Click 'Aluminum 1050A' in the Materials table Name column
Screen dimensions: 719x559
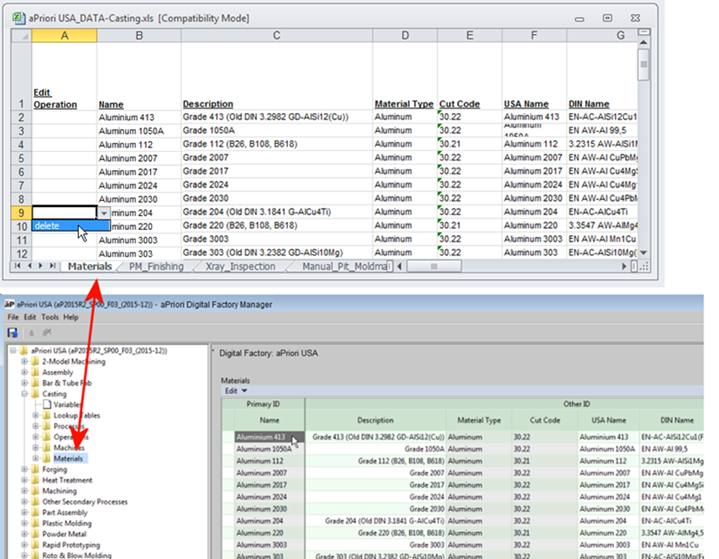[269, 449]
